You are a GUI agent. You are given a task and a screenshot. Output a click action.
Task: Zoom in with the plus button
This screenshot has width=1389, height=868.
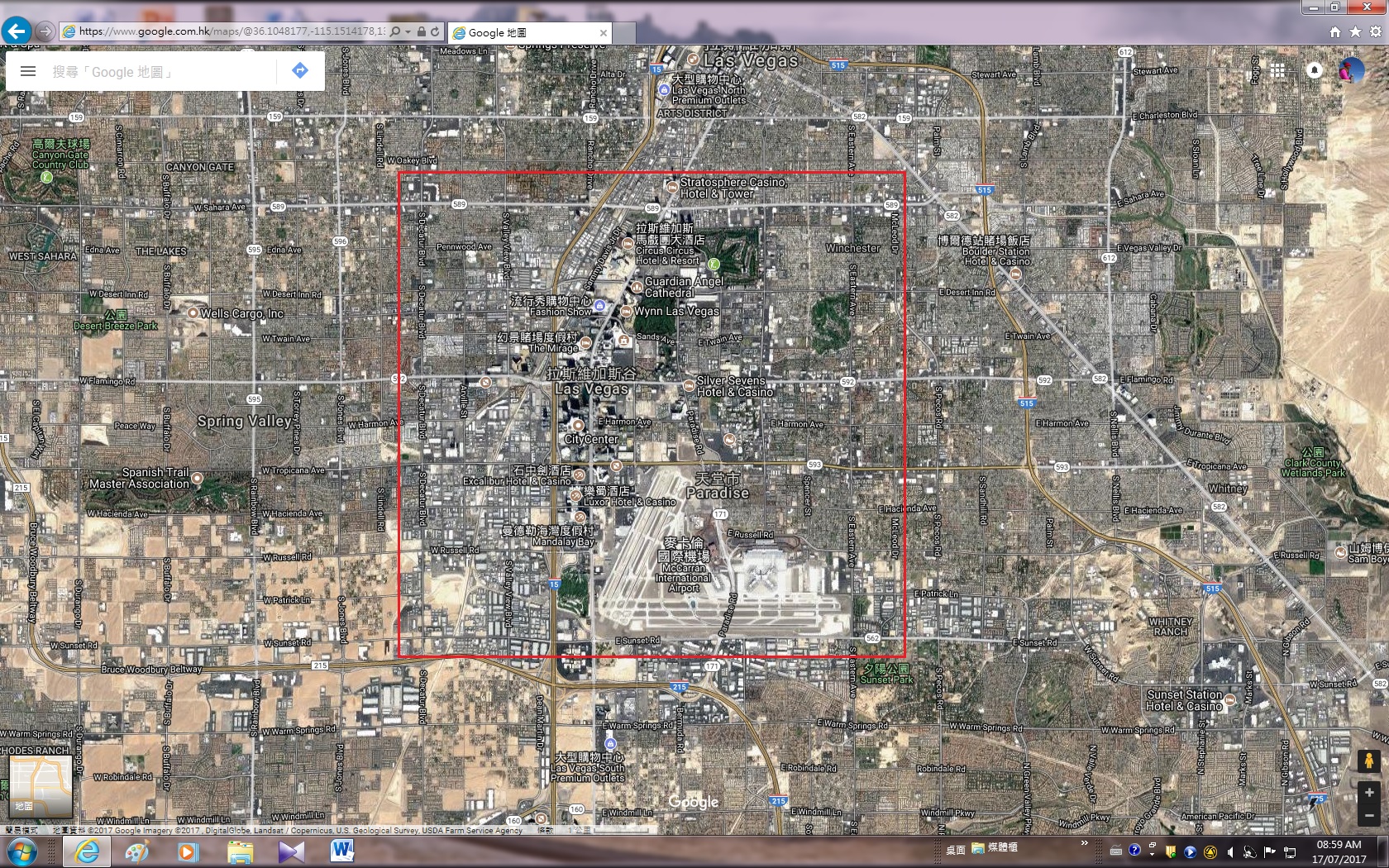coord(1369,793)
